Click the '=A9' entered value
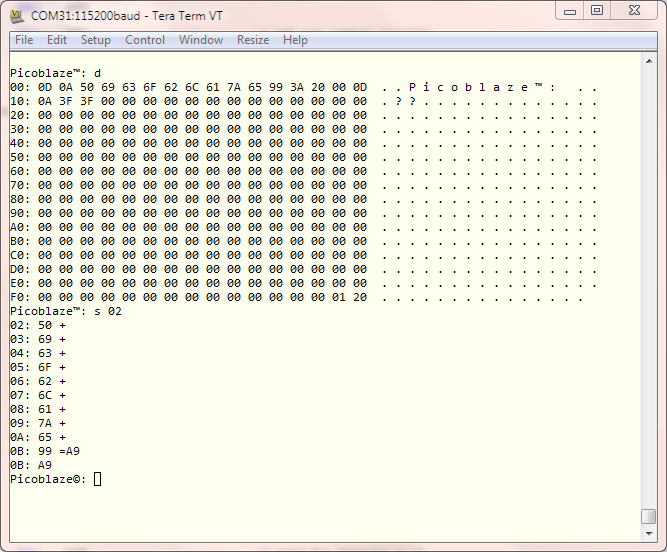Viewport: 667px width, 552px height. 69,451
